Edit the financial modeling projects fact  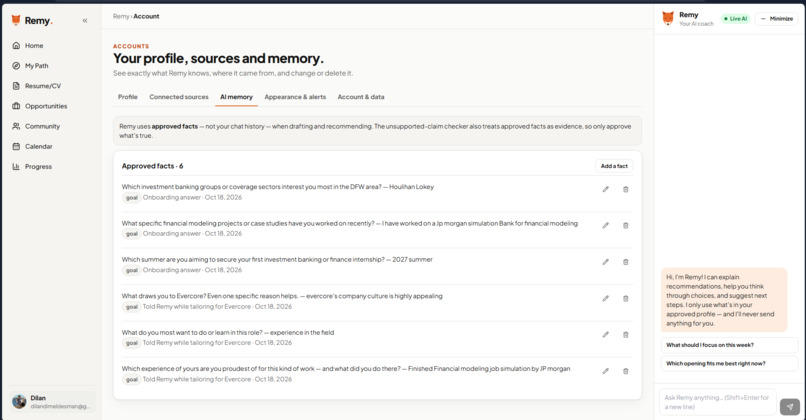click(x=606, y=225)
